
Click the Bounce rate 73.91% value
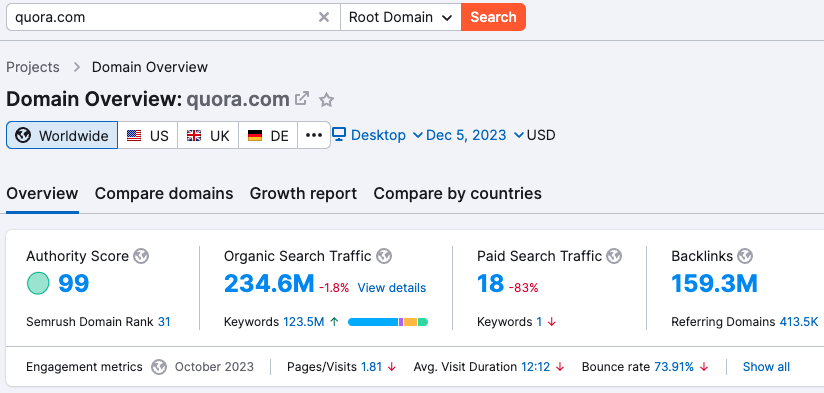tap(674, 367)
